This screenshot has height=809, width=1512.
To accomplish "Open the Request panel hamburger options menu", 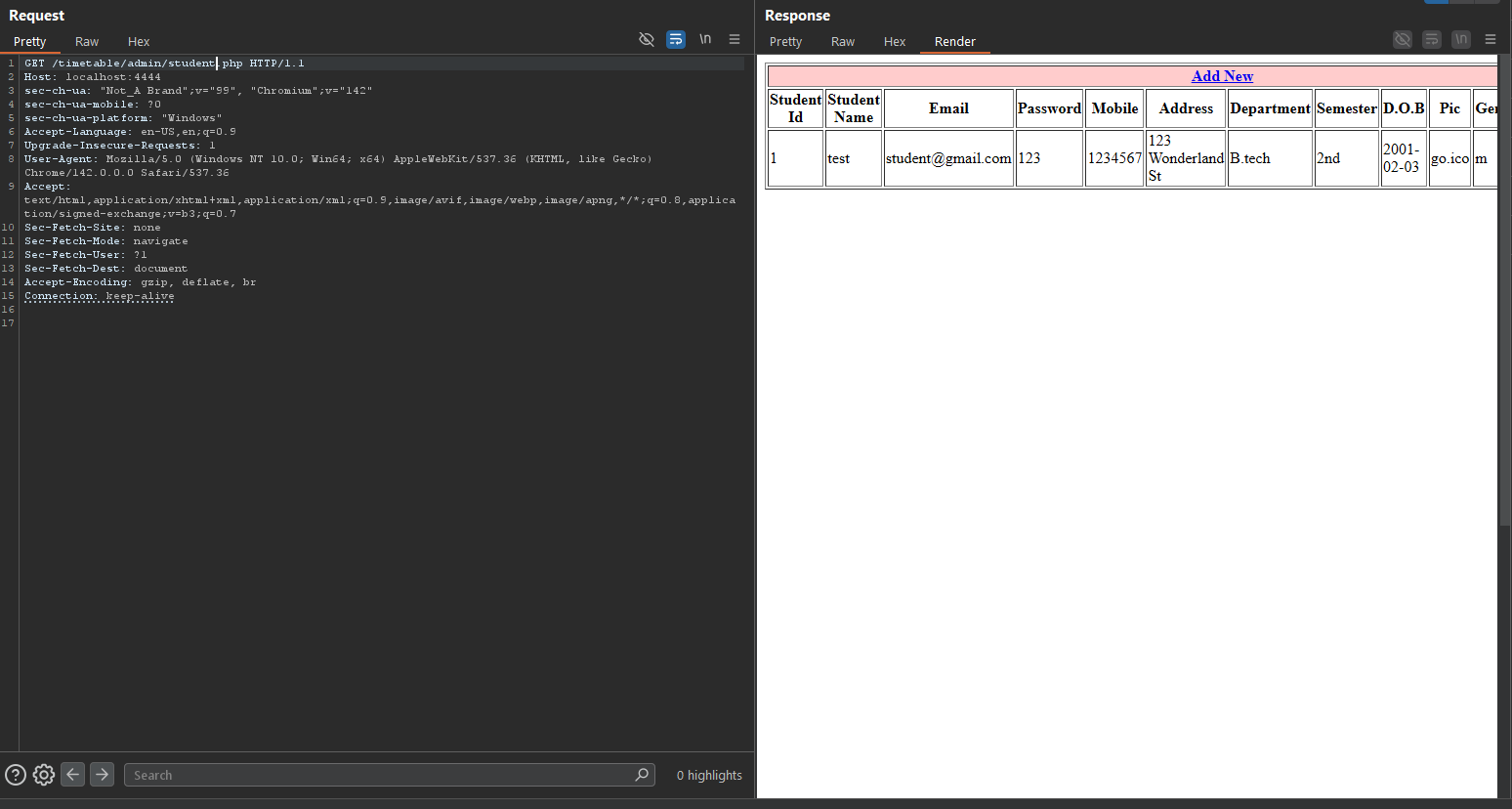I will 735,40.
